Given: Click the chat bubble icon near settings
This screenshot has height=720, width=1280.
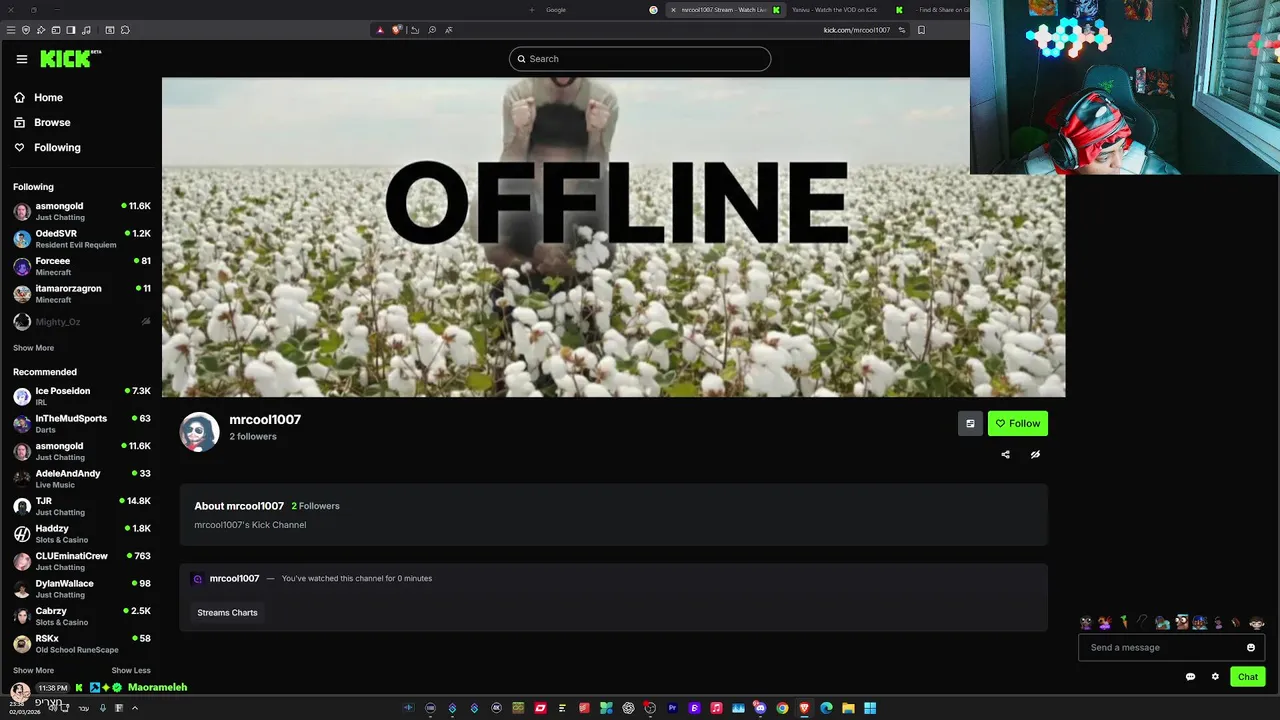Looking at the screenshot, I should [1190, 677].
